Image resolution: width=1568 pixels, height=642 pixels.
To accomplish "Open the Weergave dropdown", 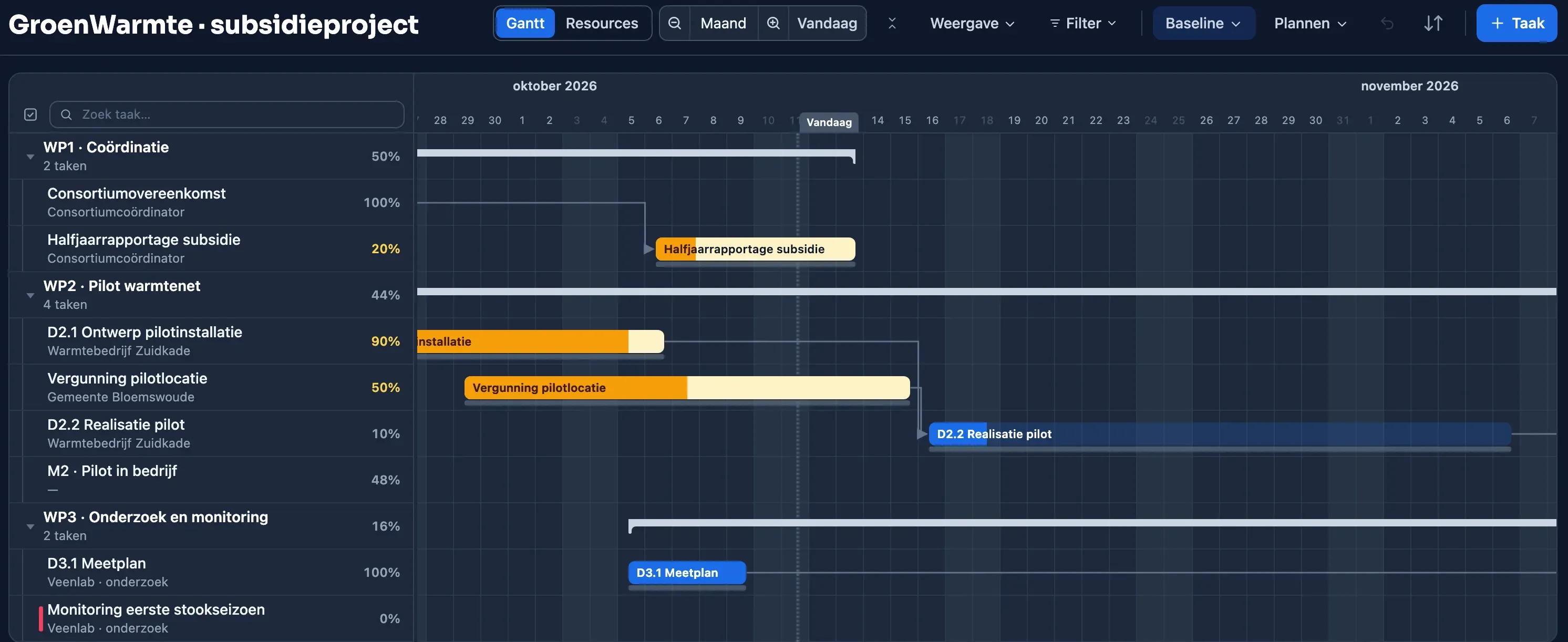I will tap(972, 23).
